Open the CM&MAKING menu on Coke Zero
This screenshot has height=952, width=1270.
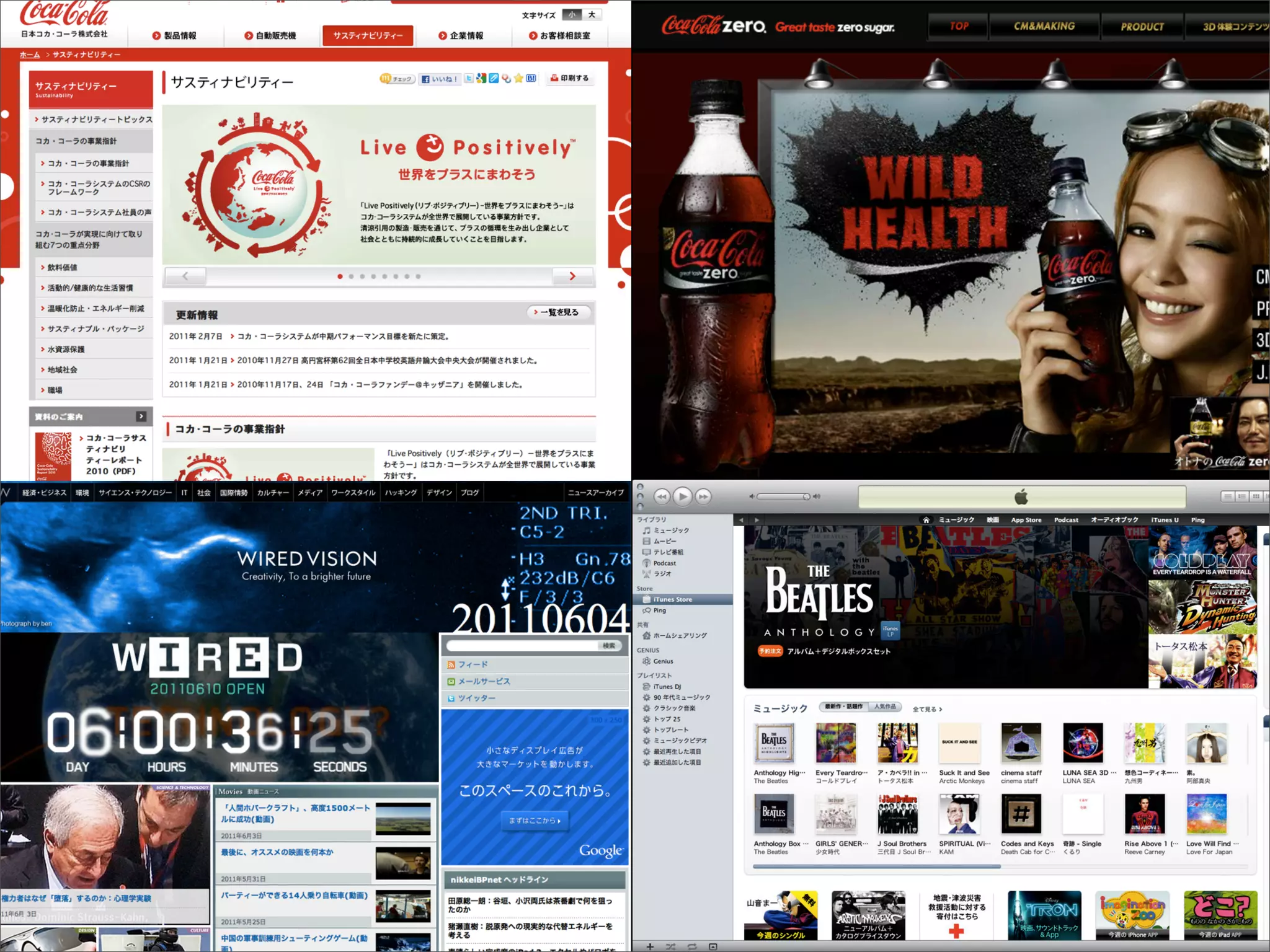click(x=1044, y=27)
